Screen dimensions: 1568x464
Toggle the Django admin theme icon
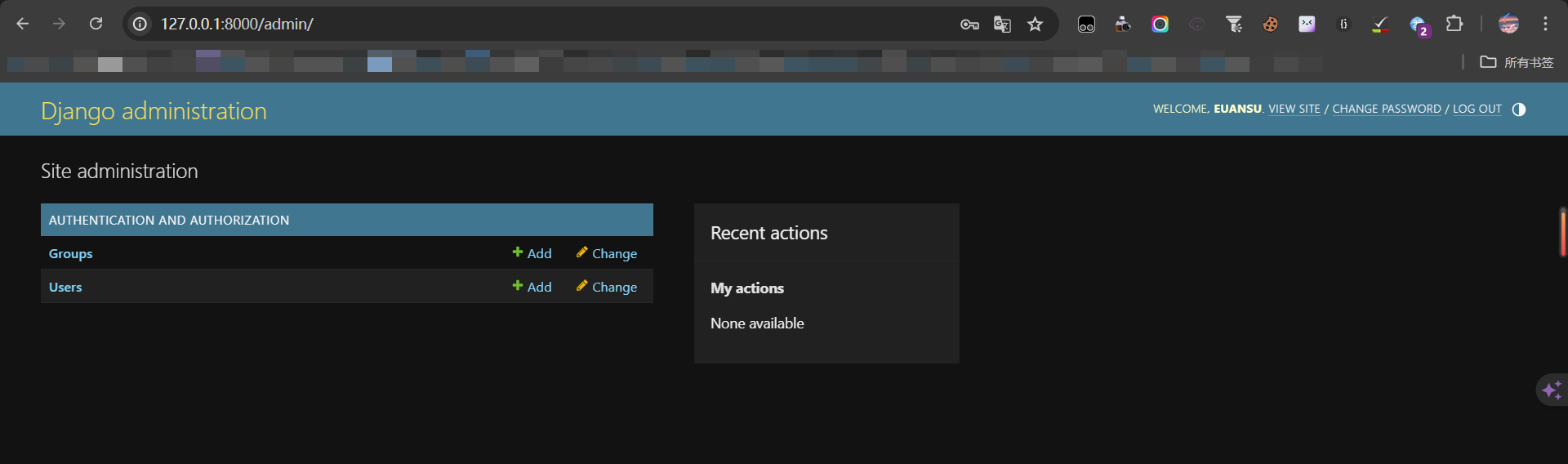[1518, 109]
